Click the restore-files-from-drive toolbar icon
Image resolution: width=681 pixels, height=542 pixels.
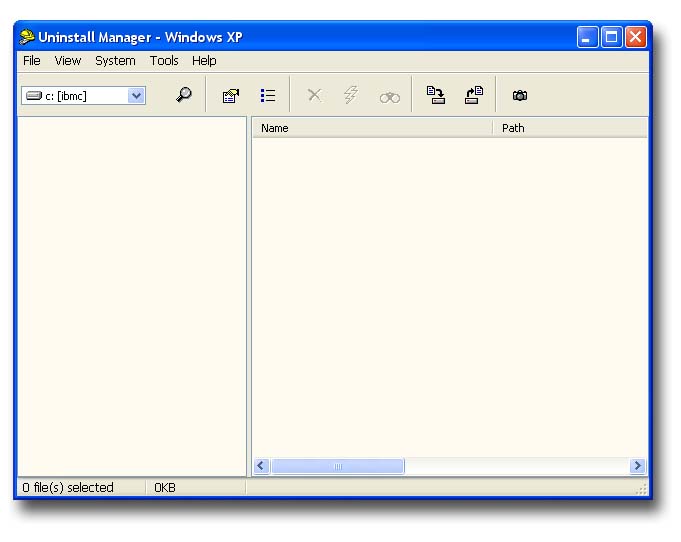474,95
